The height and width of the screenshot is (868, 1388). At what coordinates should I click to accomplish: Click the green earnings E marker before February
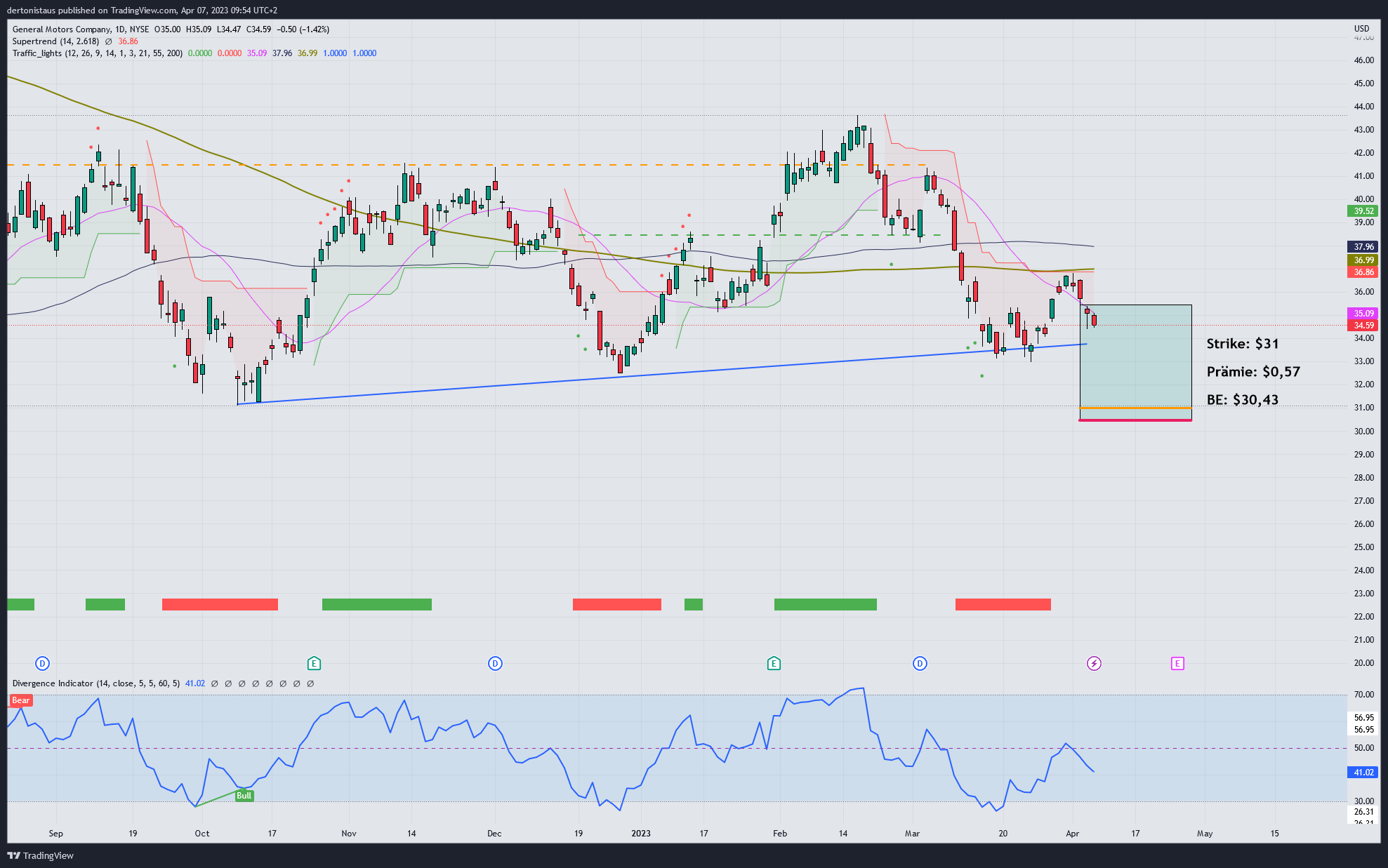coord(774,663)
